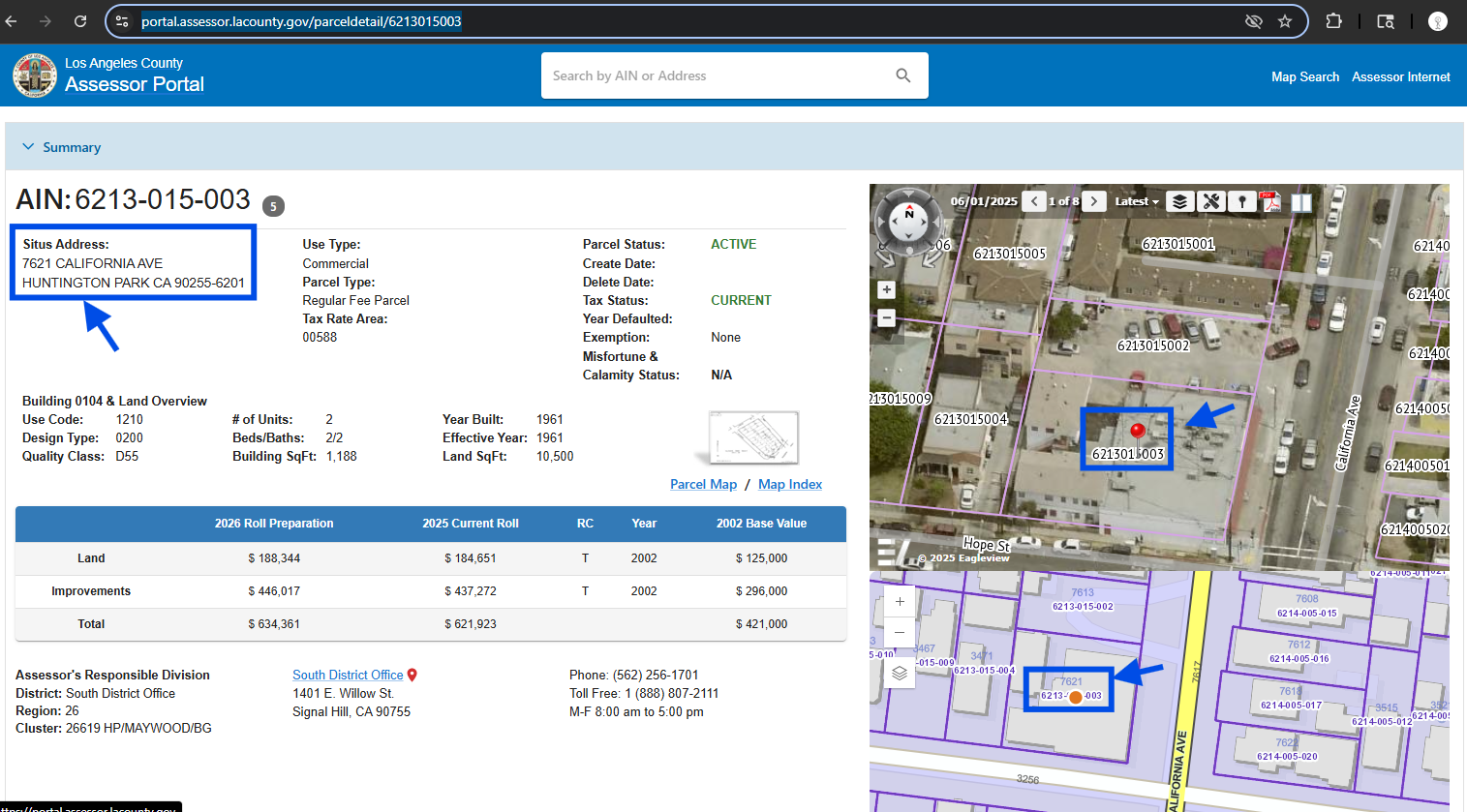The width and height of the screenshot is (1467, 812).
Task: Open the Map Index link
Action: (x=789, y=484)
